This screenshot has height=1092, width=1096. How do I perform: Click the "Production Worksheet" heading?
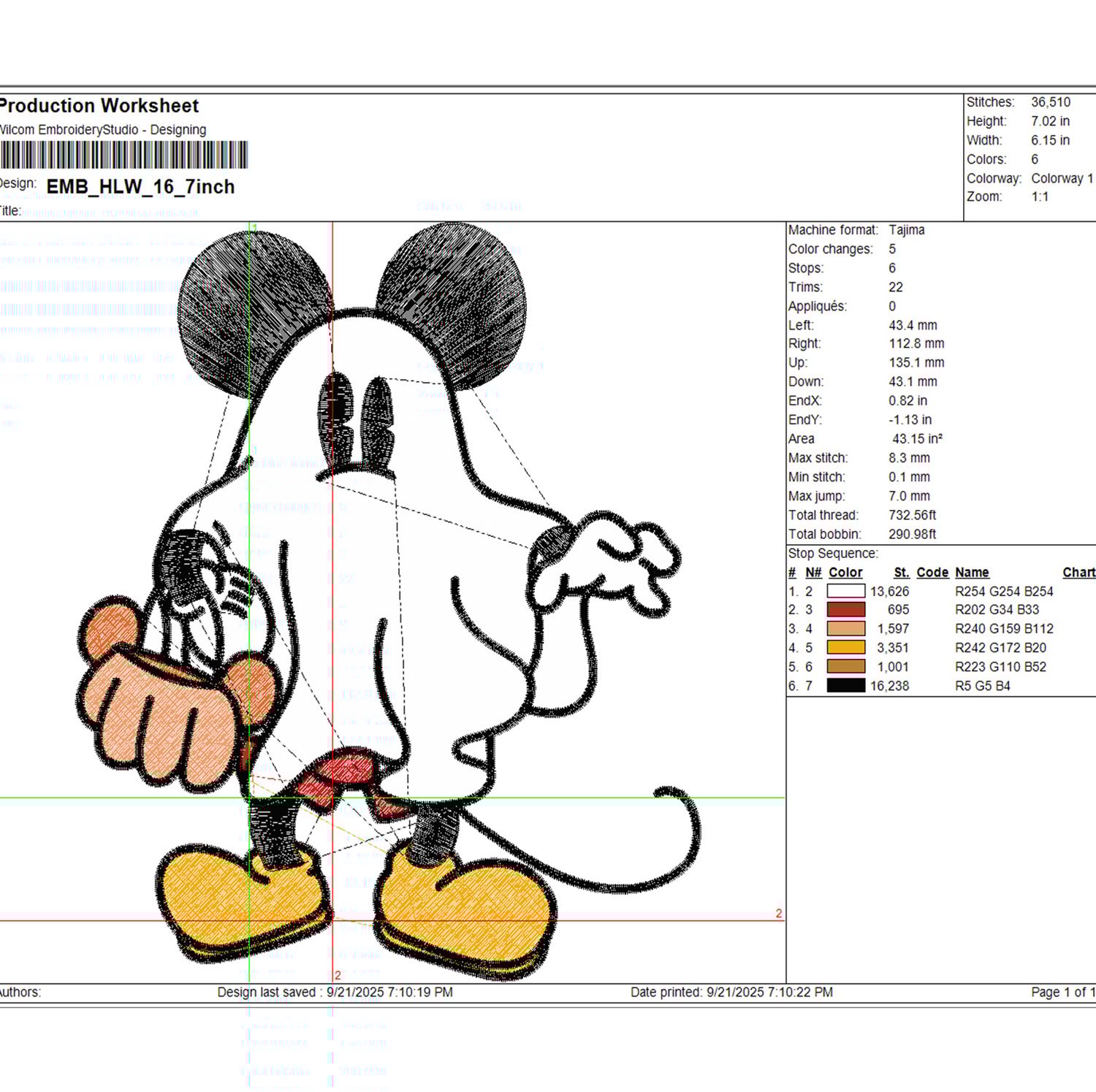pos(99,106)
